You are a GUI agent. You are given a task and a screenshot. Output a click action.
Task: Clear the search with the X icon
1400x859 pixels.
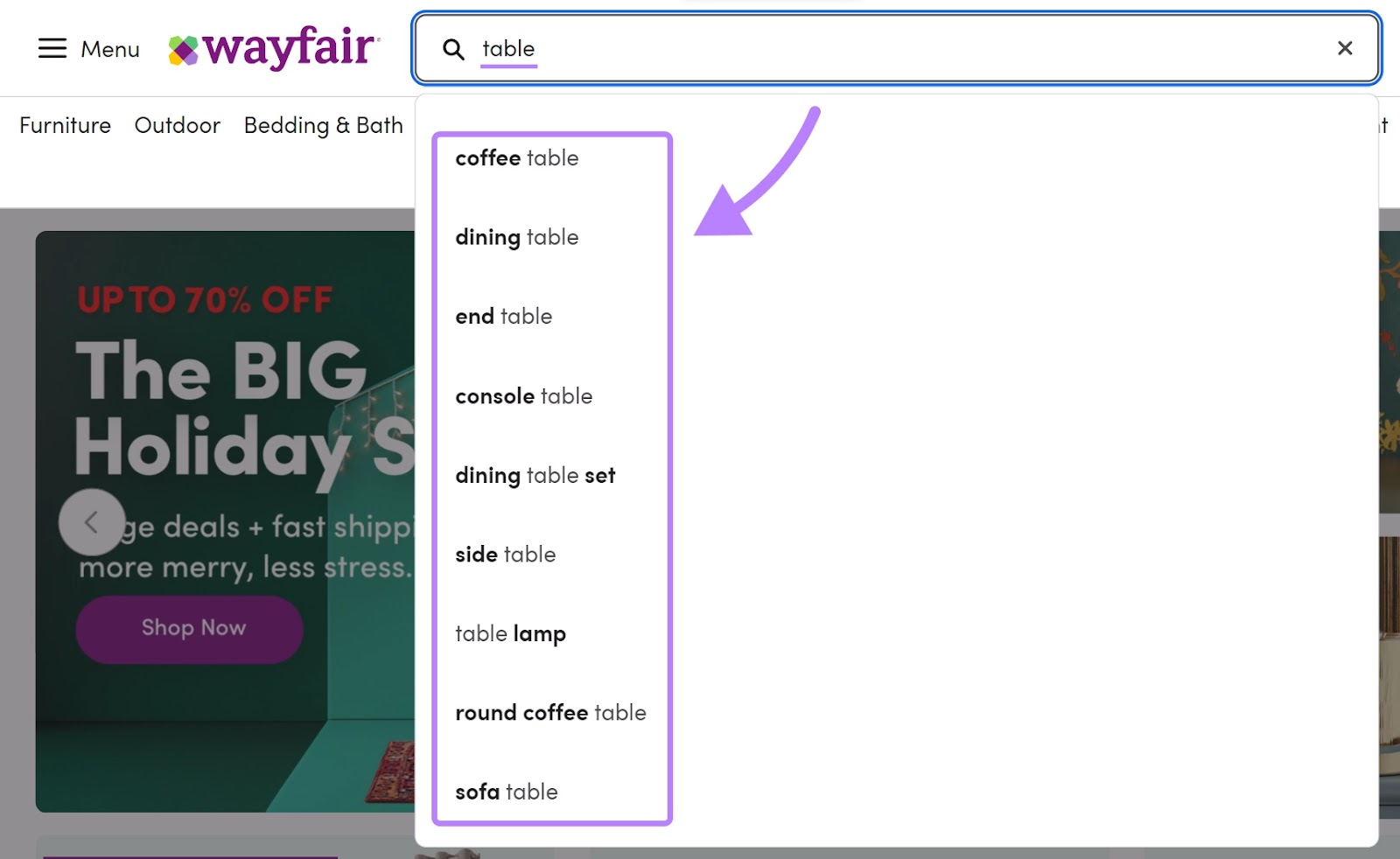[x=1345, y=48]
